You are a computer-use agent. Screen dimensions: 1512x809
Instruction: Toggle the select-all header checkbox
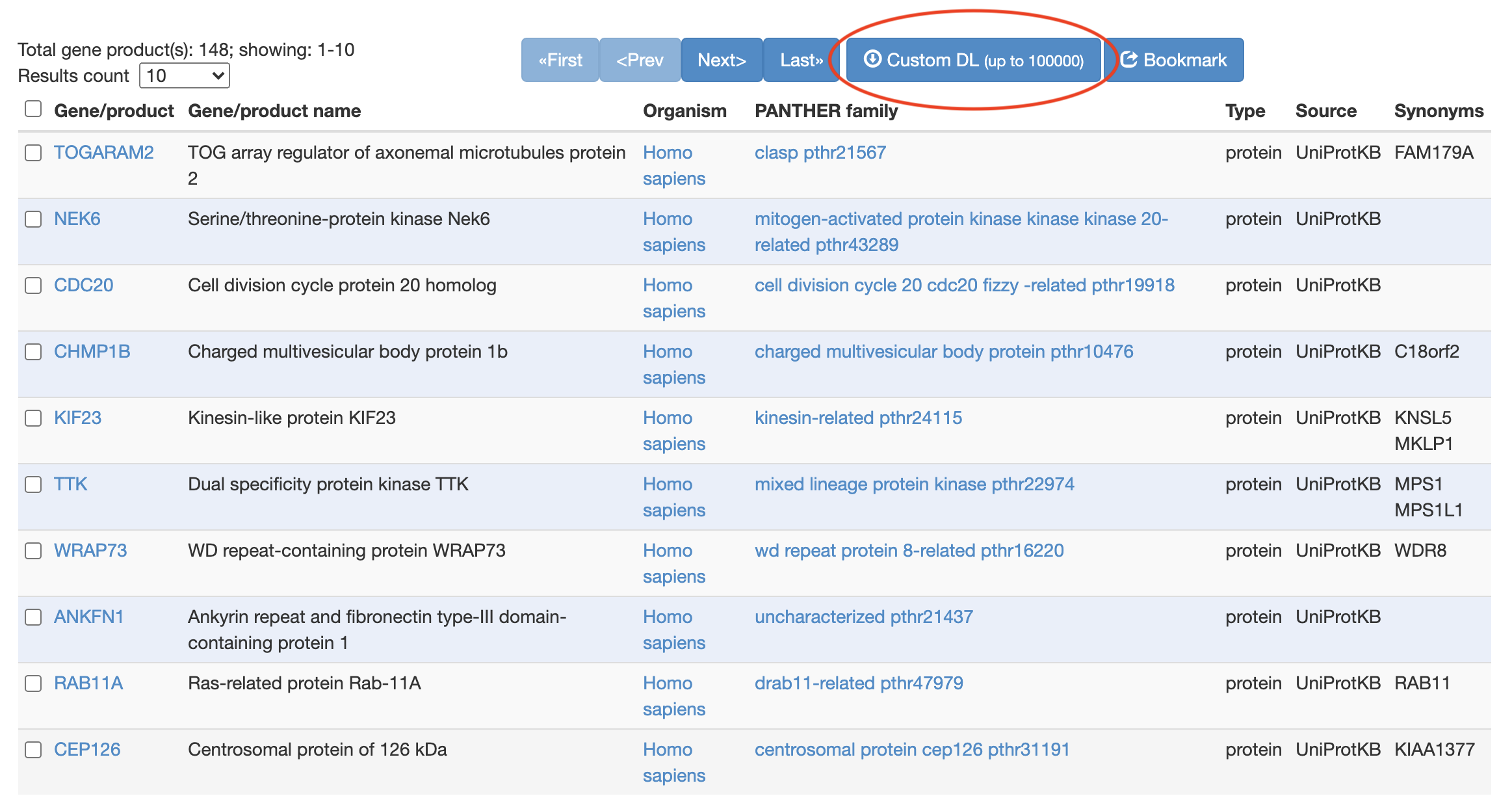[x=33, y=109]
